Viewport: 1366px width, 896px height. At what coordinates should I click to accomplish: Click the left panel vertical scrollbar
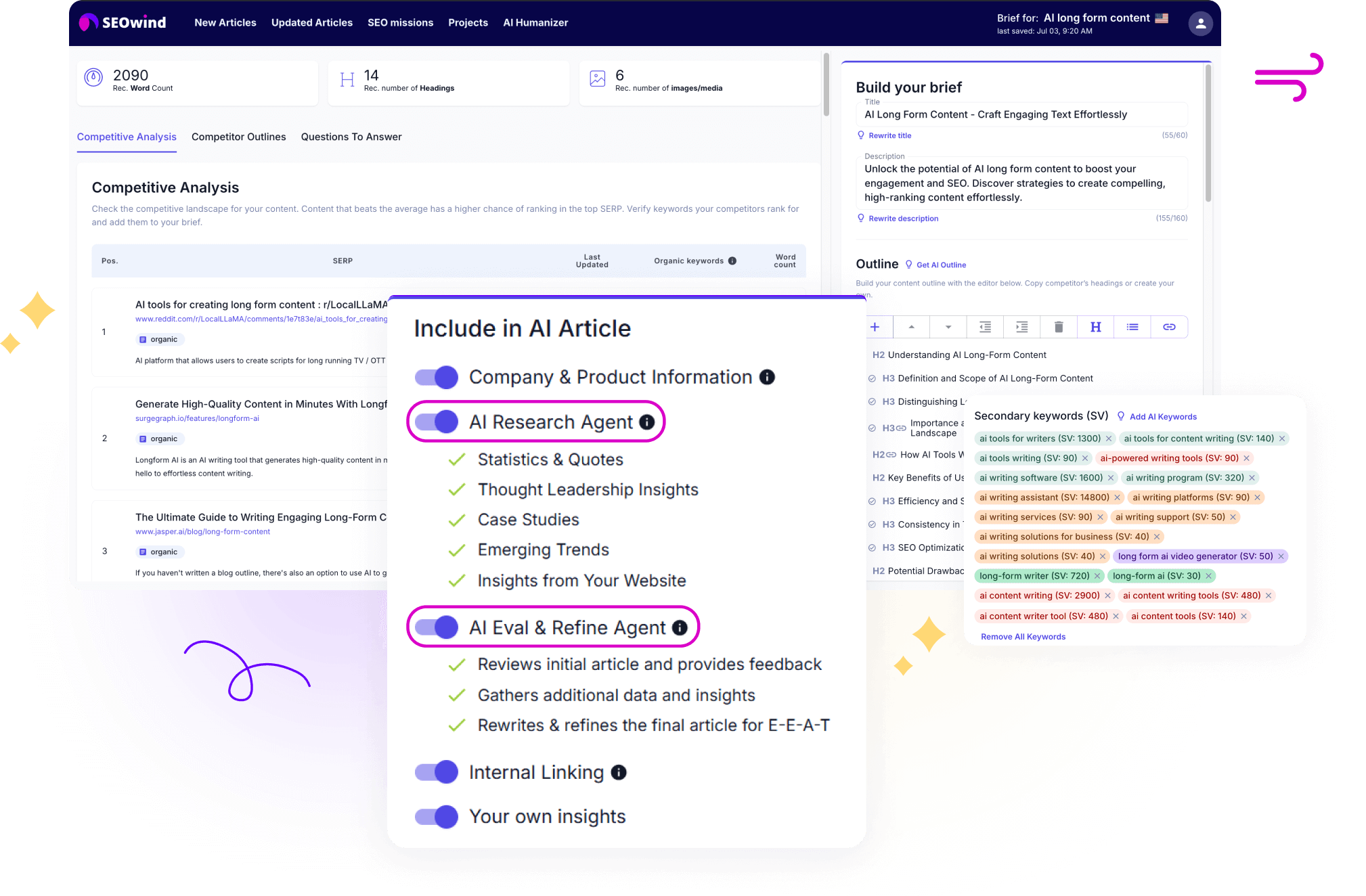point(827,85)
